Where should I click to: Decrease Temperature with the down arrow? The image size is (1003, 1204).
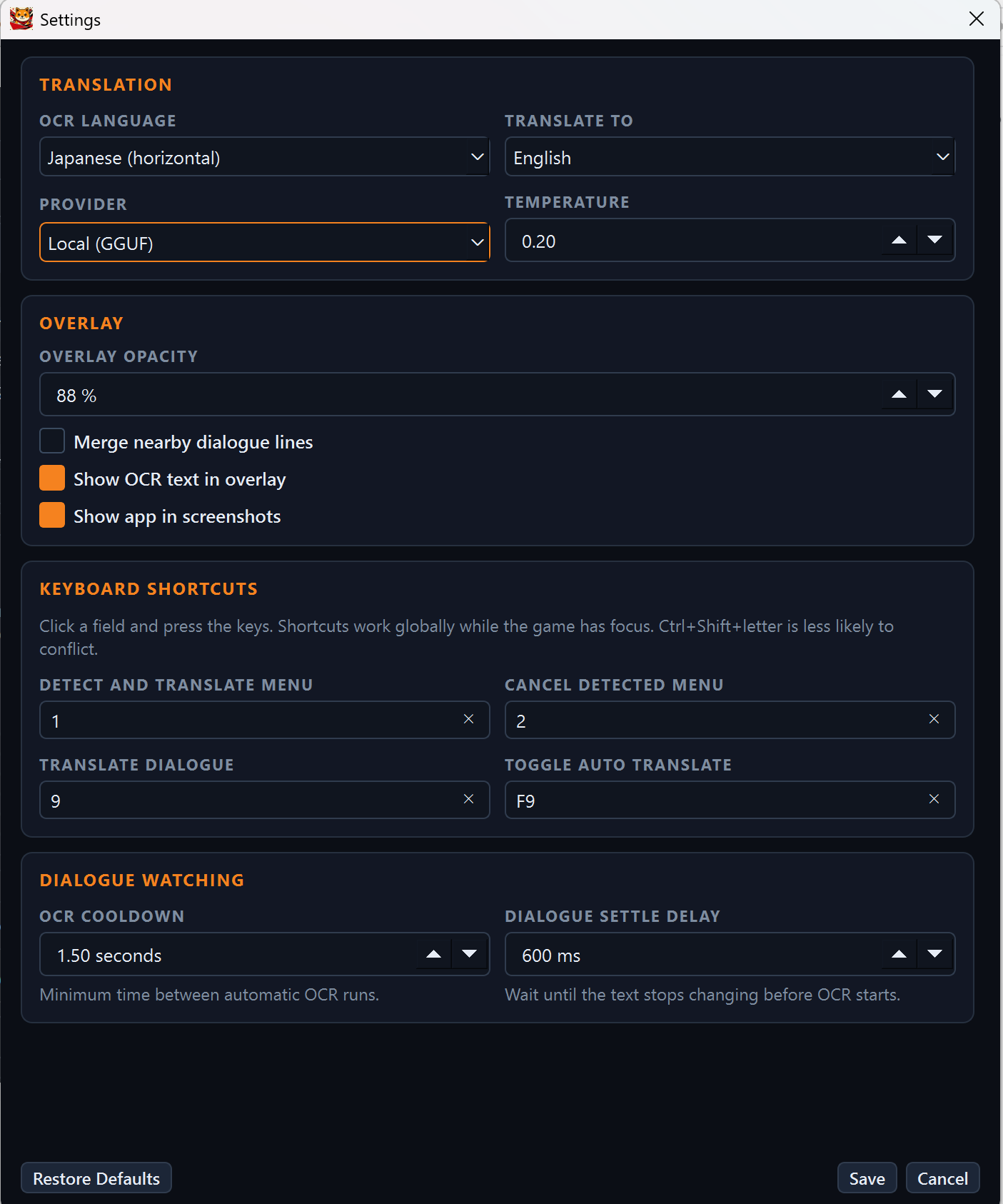[x=934, y=240]
